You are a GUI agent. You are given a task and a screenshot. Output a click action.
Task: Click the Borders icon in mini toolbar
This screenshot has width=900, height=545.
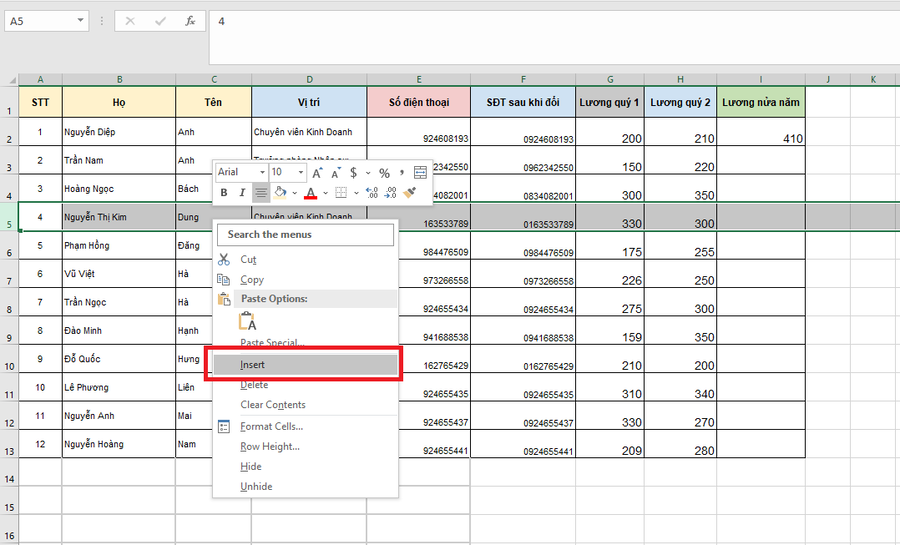tap(341, 193)
